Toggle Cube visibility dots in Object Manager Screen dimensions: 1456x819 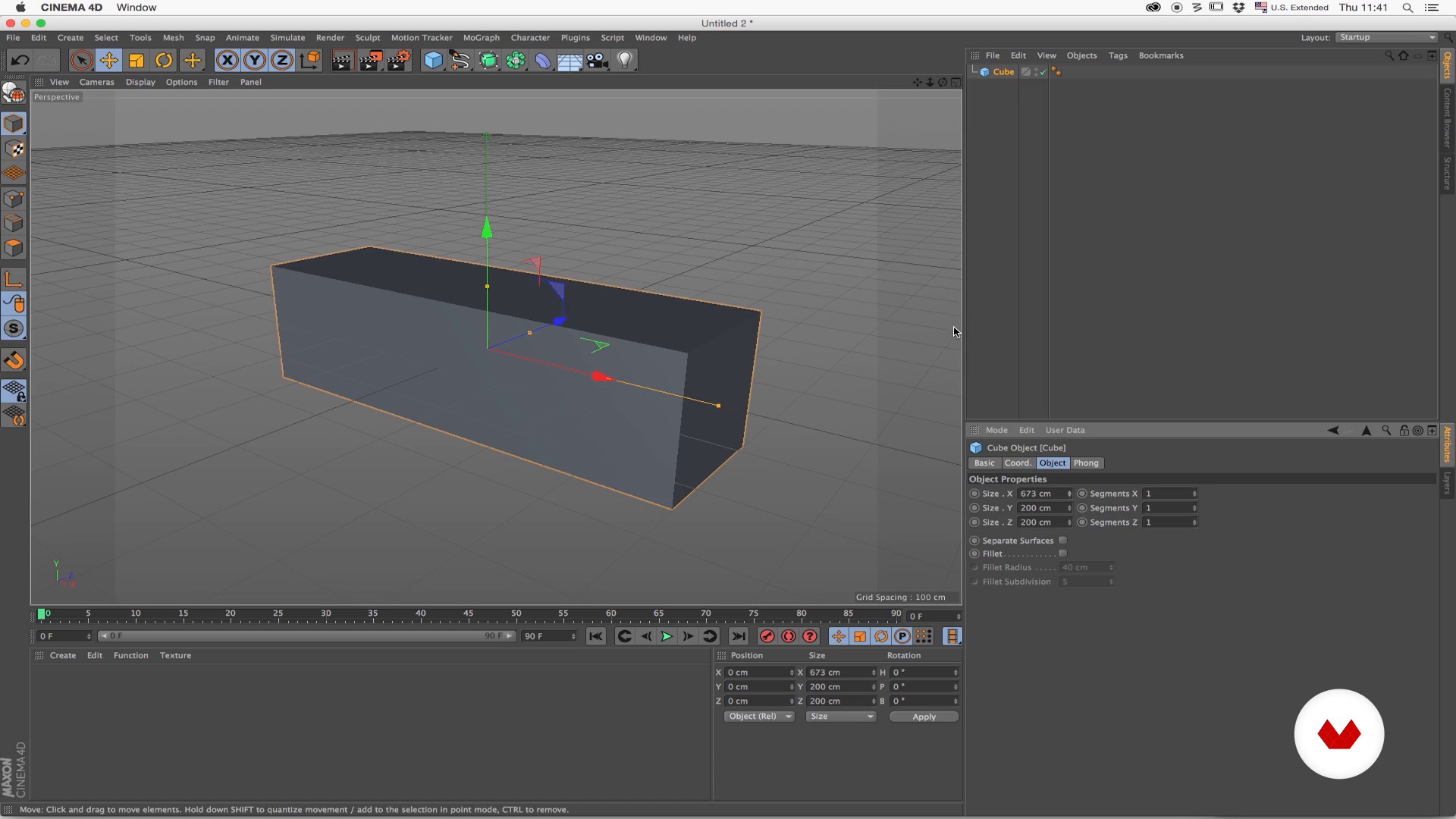[x=1037, y=72]
